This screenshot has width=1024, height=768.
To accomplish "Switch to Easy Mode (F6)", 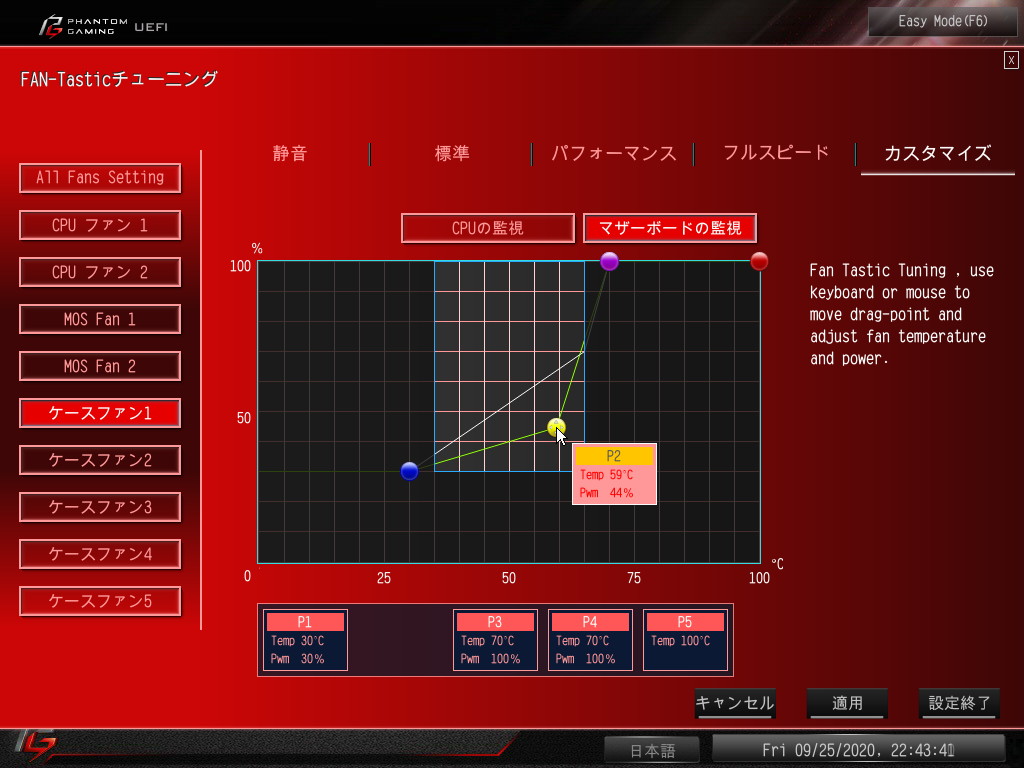I will 942,21.
